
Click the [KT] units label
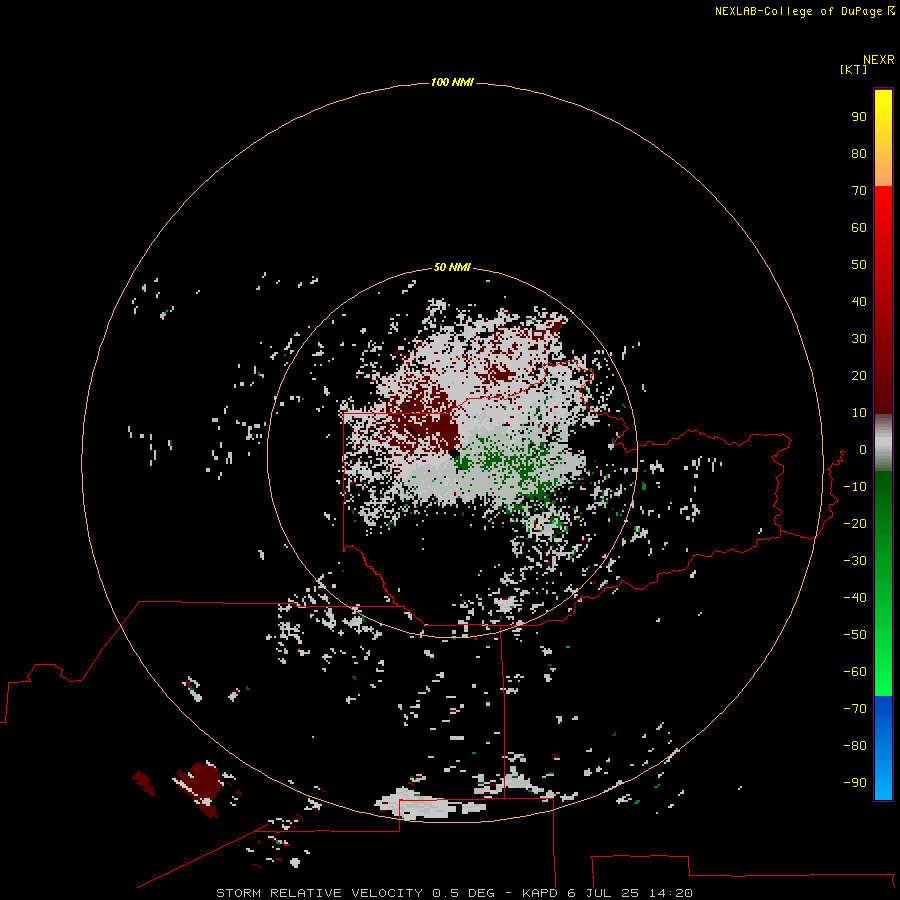point(853,69)
